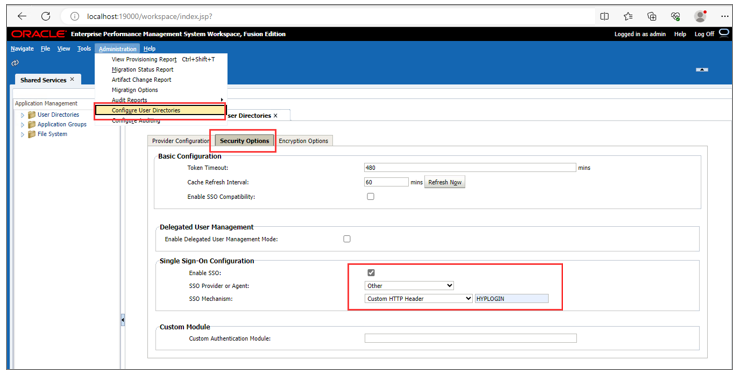Open the Navigate menu

[x=22, y=48]
